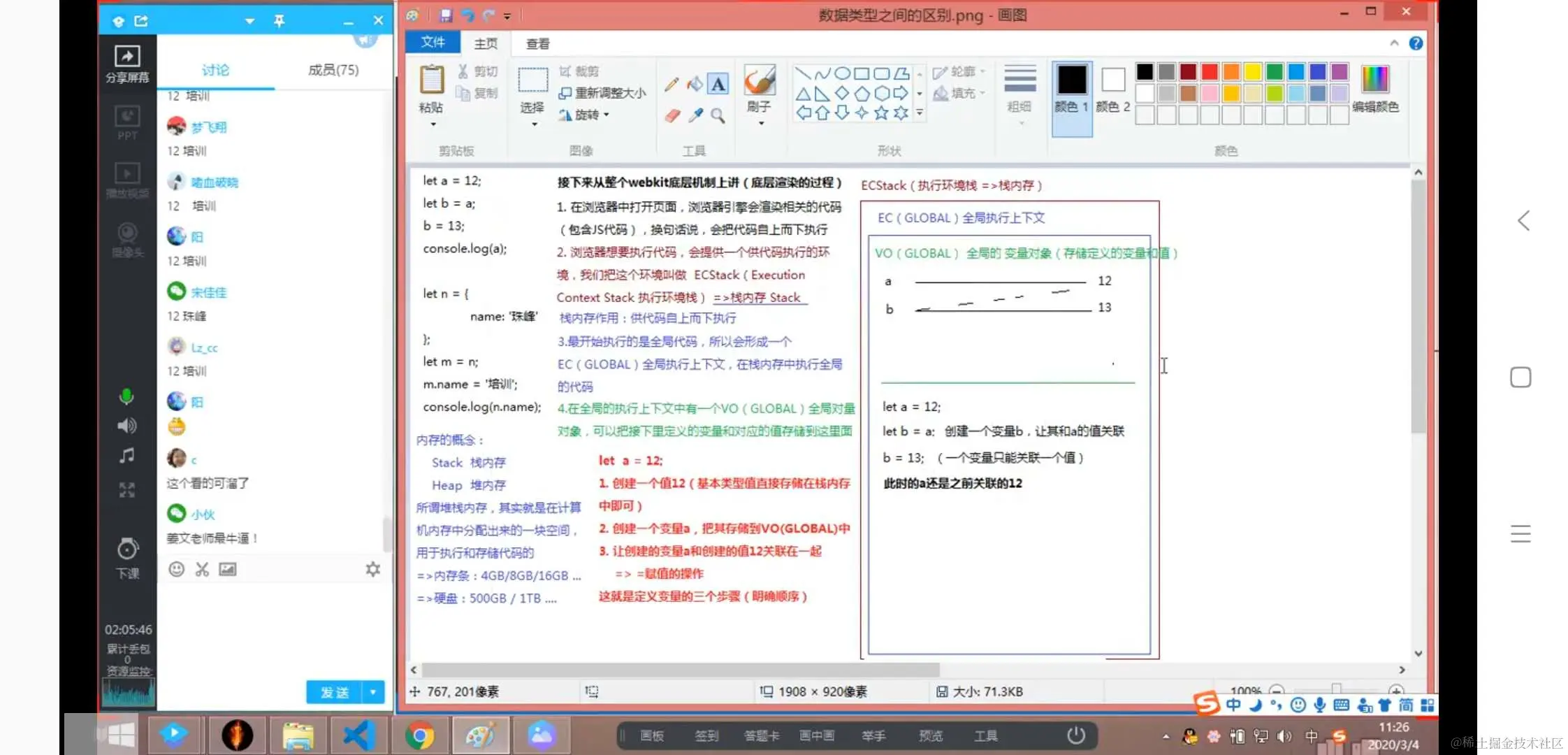
Task: Switch to the 成员(75) members tab
Action: (333, 70)
